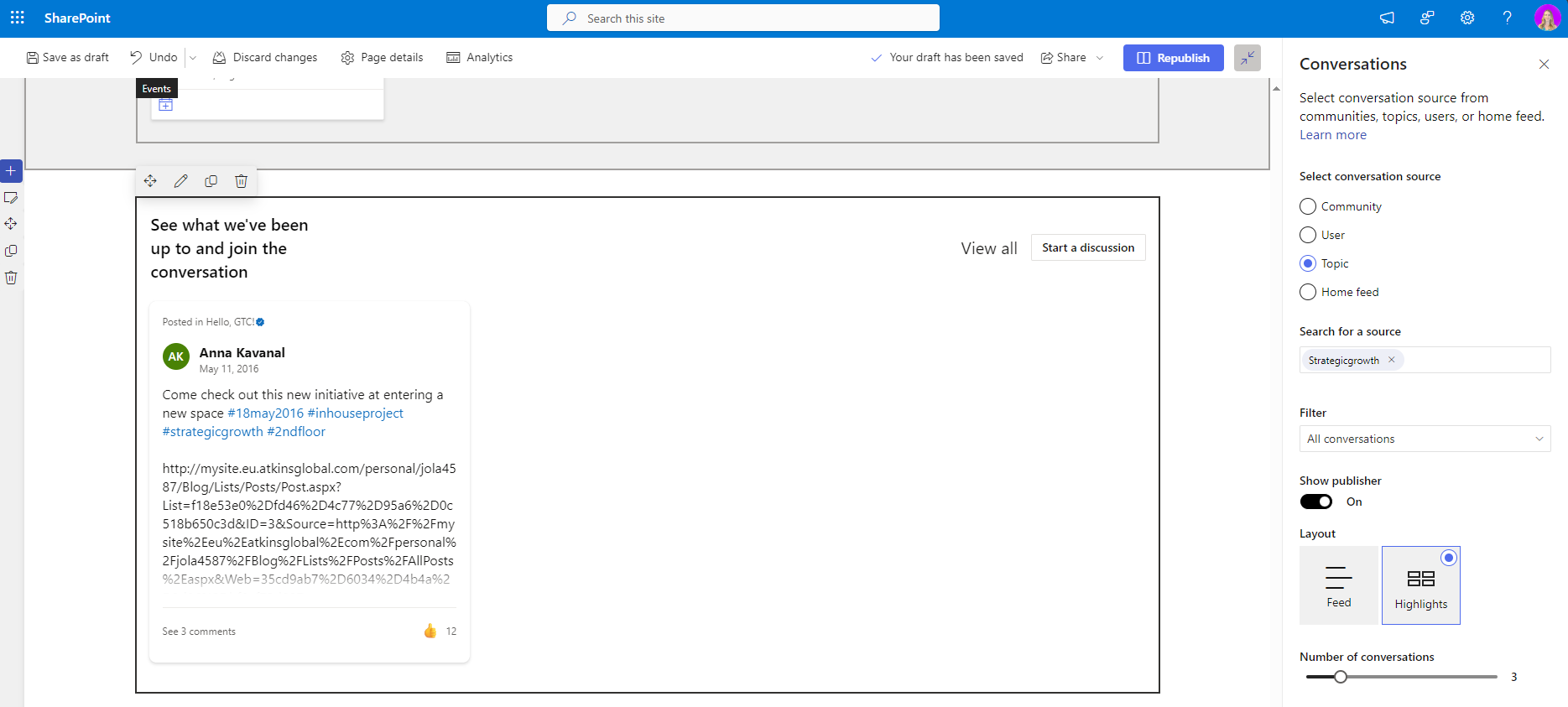Open the All conversations filter dropdown
1568x707 pixels.
coord(1425,439)
